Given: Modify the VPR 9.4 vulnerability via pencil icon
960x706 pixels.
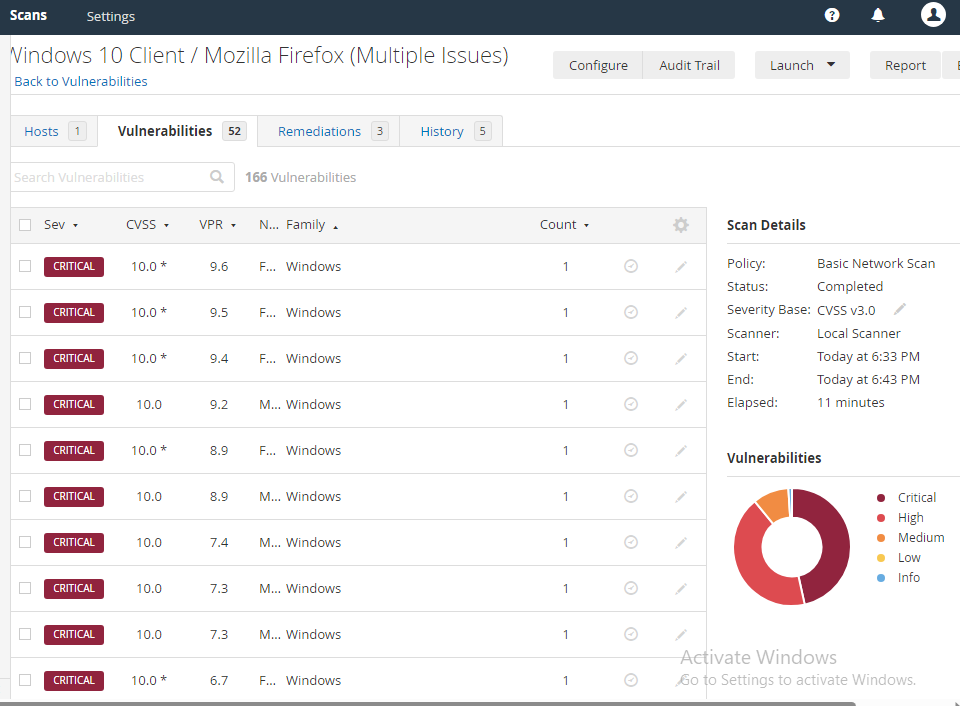Looking at the screenshot, I should click(x=681, y=358).
